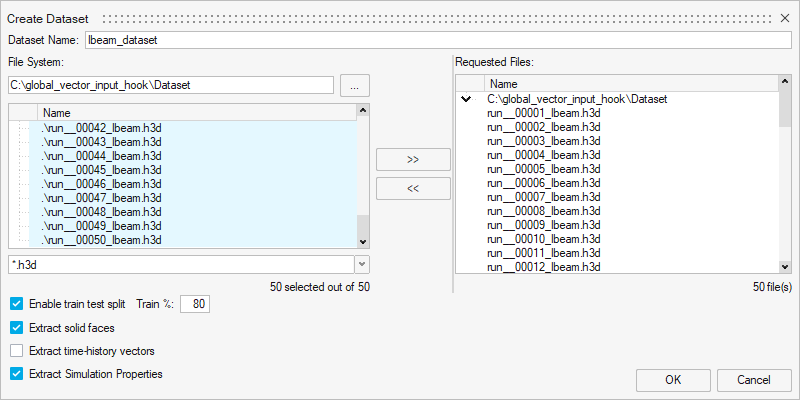Add selected files with the >> button
The height and width of the screenshot is (400, 800).
point(413,160)
